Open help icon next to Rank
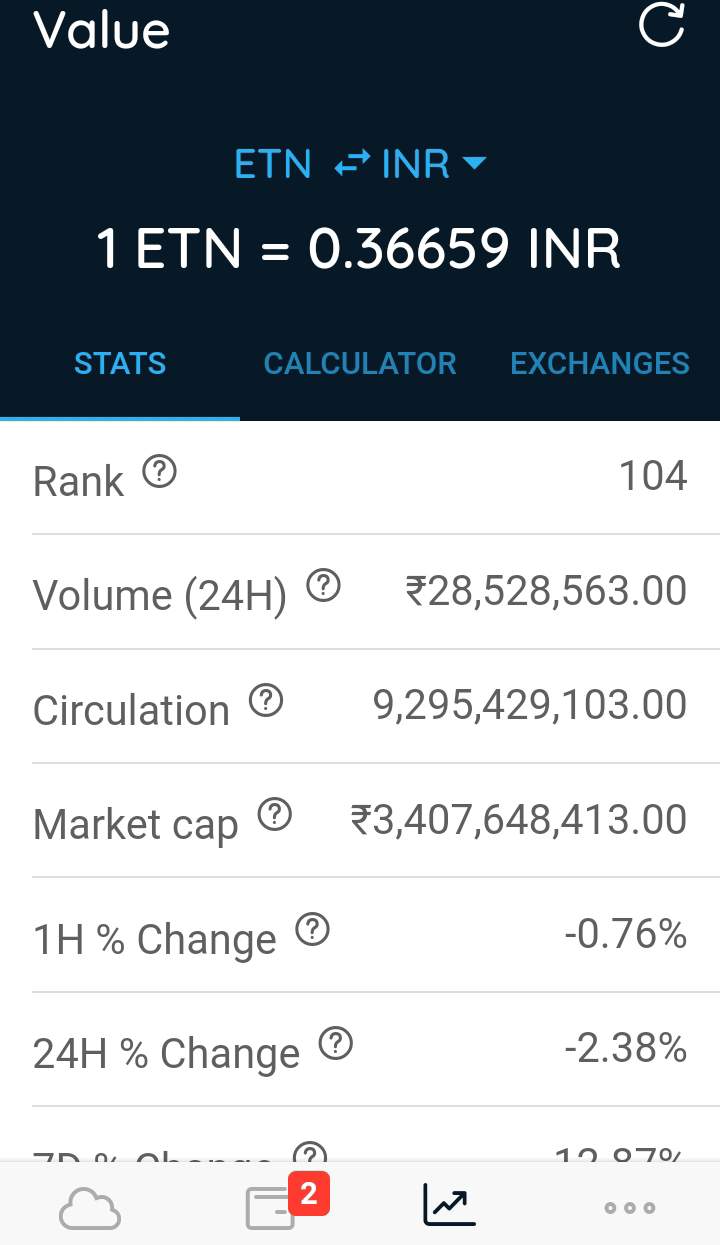This screenshot has width=720, height=1245. [x=159, y=471]
